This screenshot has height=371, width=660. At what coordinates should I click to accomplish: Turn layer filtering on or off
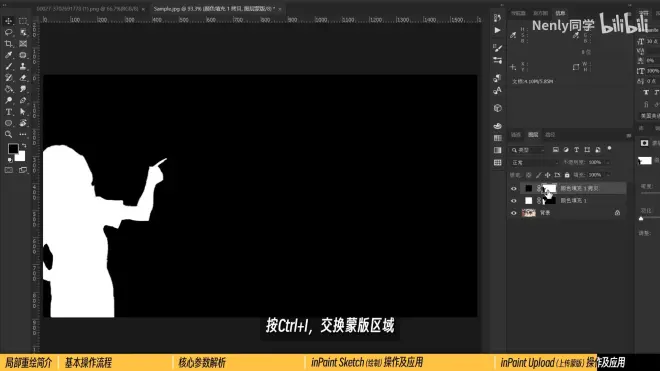point(609,149)
